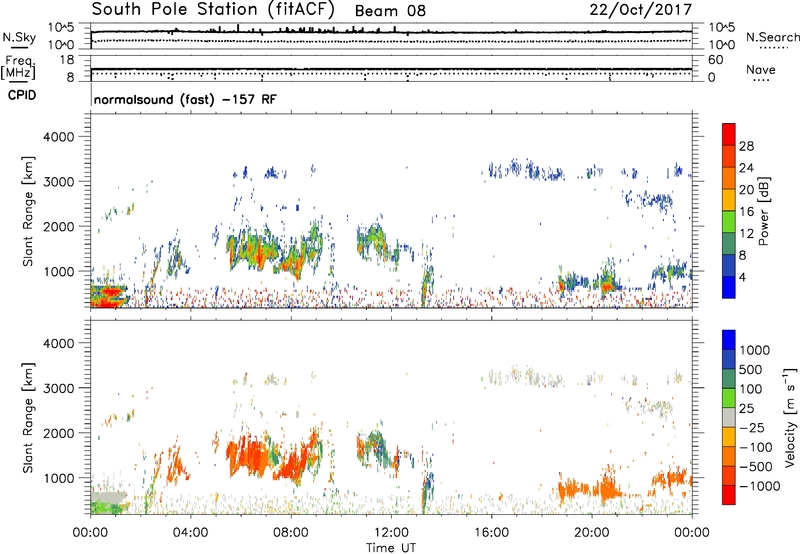Click the blue top segment of Velocity colorbar
The width and height of the screenshot is (800, 554).
(x=729, y=340)
